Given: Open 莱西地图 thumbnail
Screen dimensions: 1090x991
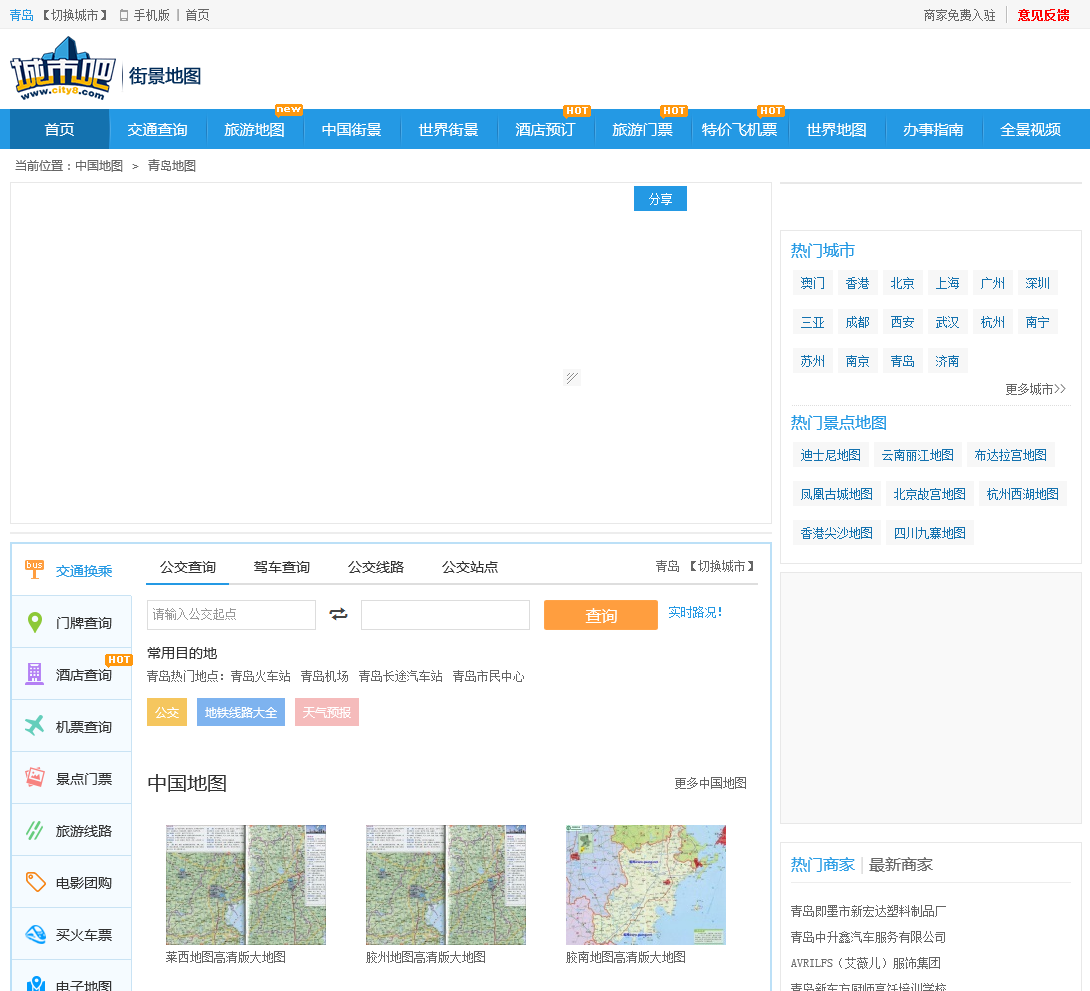Looking at the screenshot, I should [246, 885].
